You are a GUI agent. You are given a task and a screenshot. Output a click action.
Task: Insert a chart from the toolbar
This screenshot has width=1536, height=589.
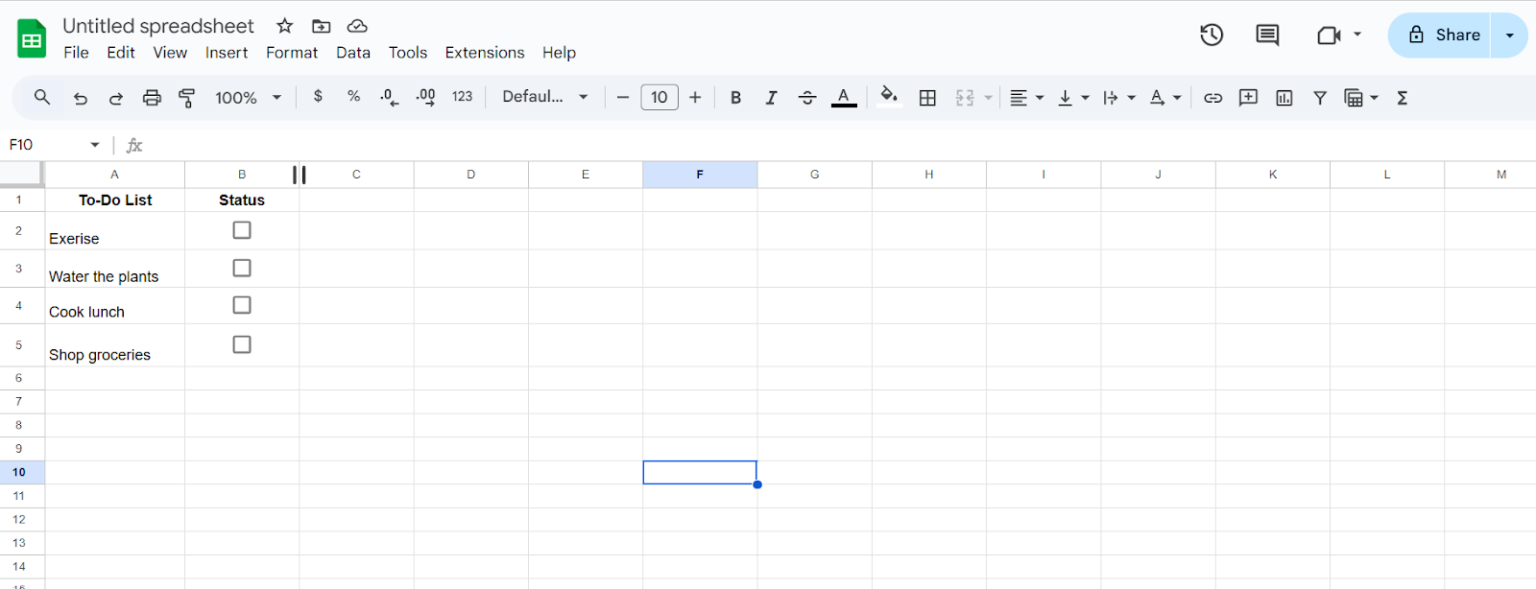click(x=1283, y=97)
